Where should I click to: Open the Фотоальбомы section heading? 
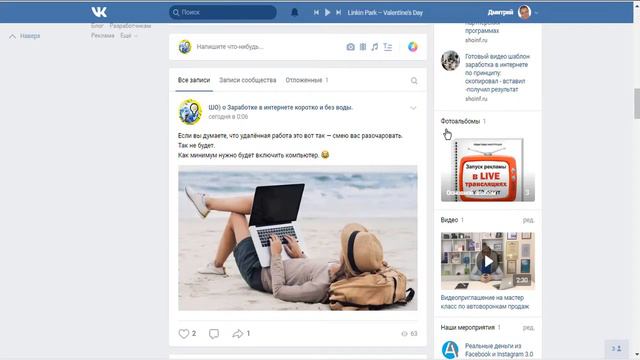pyautogui.click(x=460, y=121)
